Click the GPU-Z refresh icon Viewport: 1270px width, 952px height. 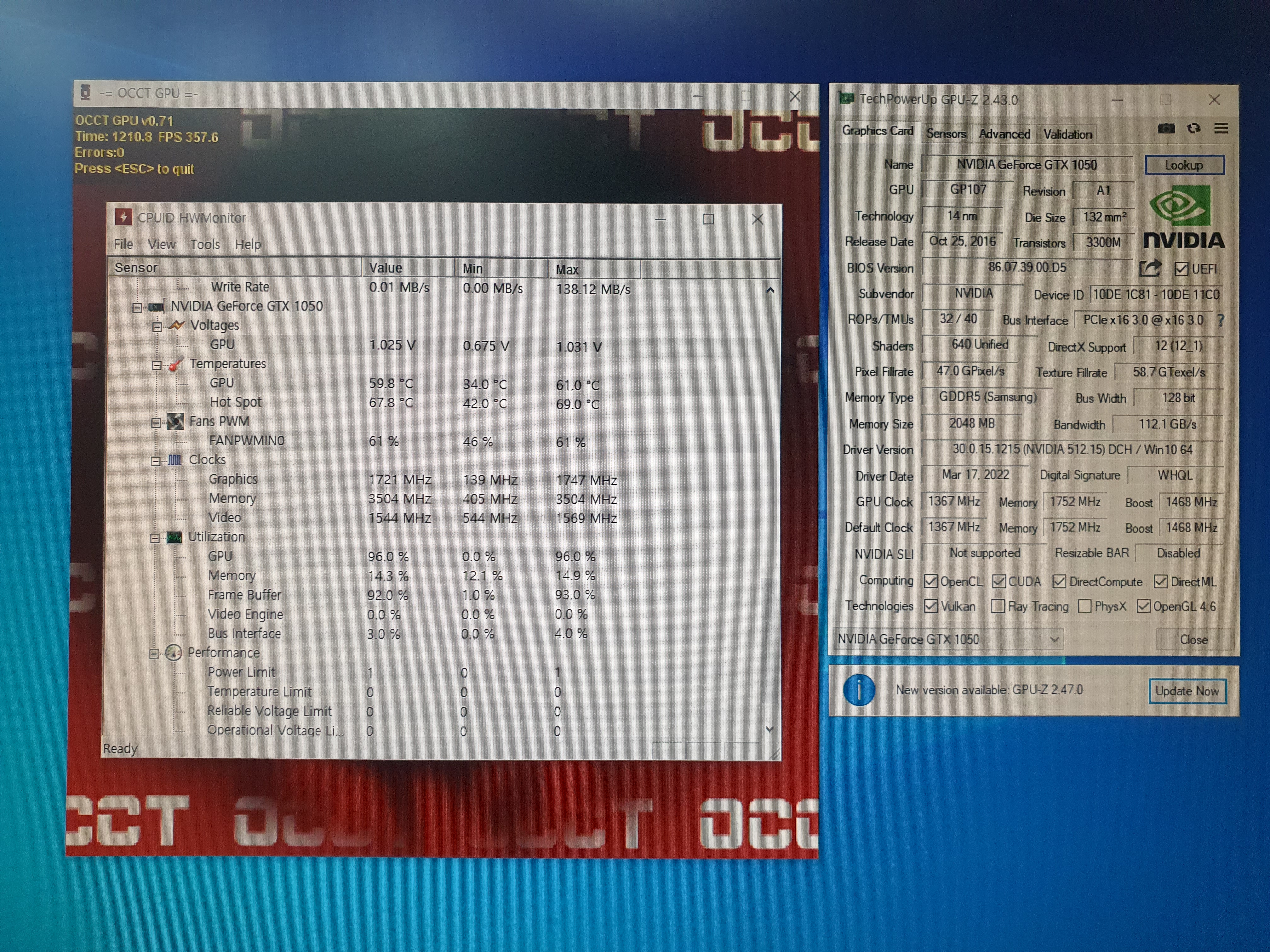point(1194,128)
